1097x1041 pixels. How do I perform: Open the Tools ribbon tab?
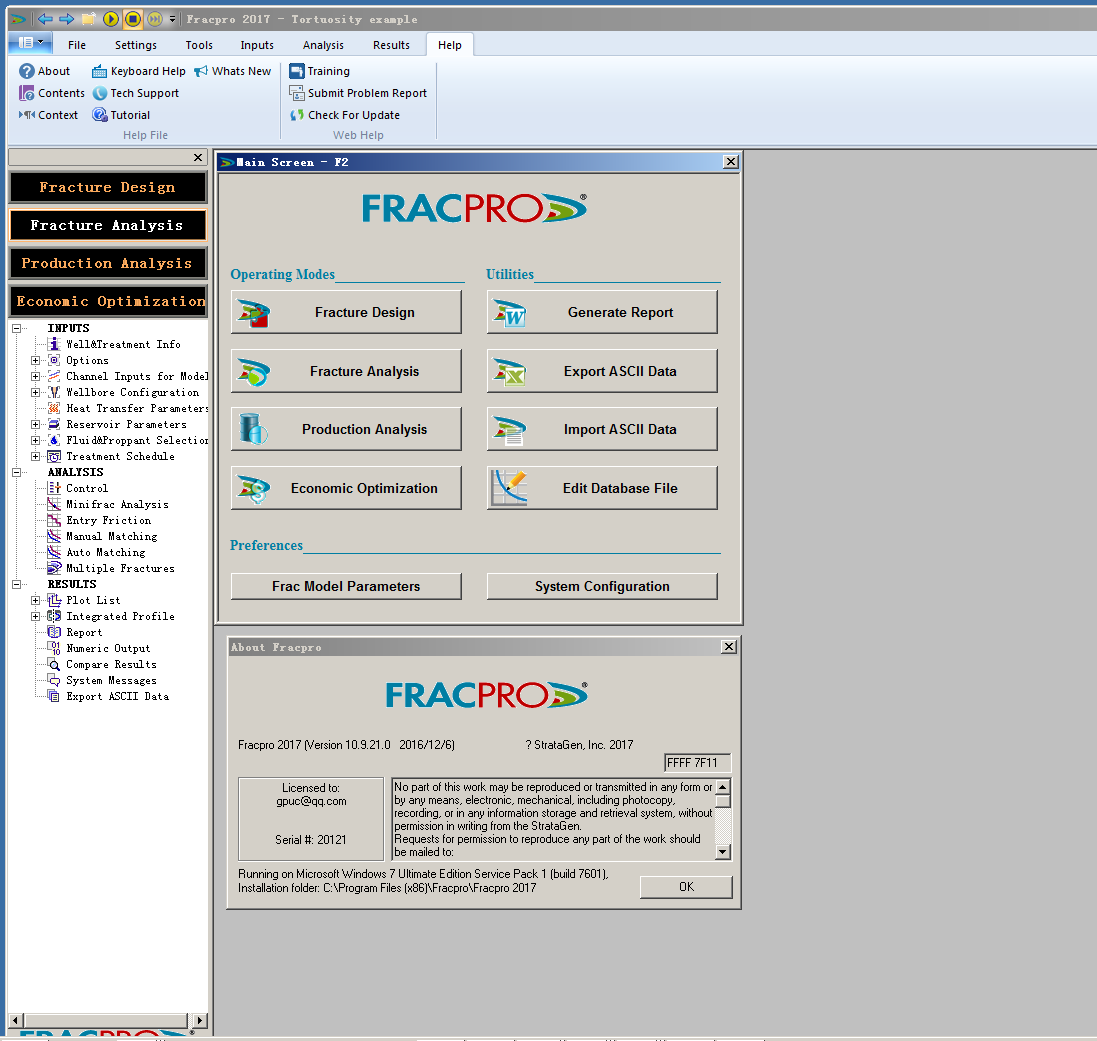click(199, 45)
